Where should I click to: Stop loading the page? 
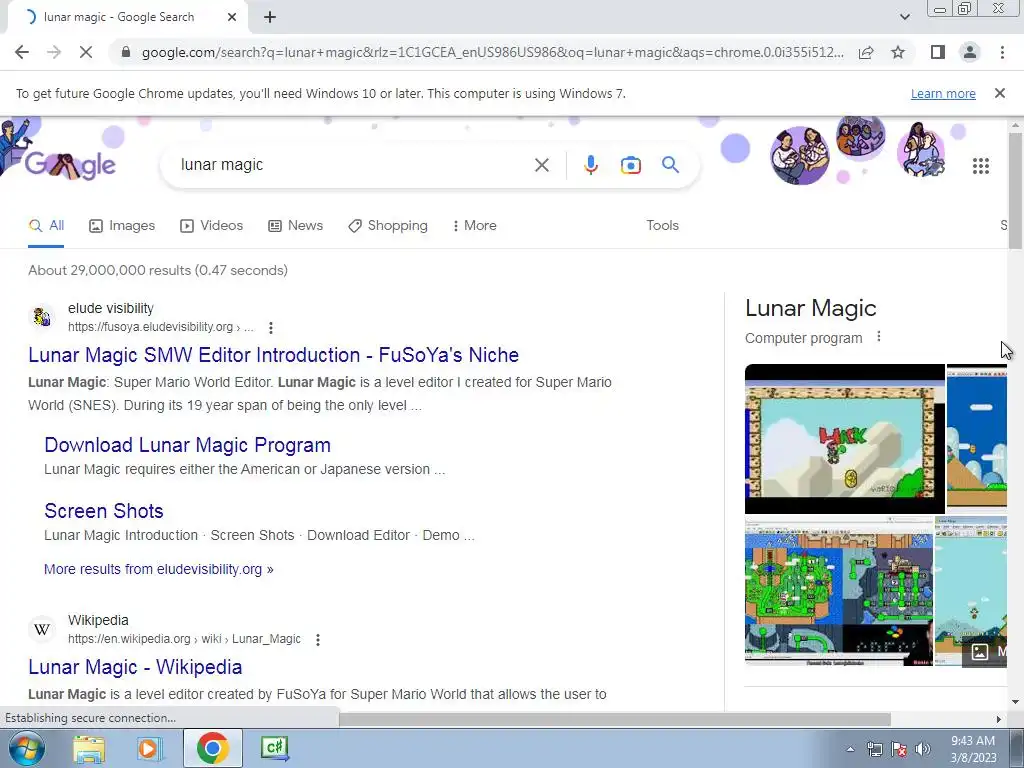click(x=86, y=52)
